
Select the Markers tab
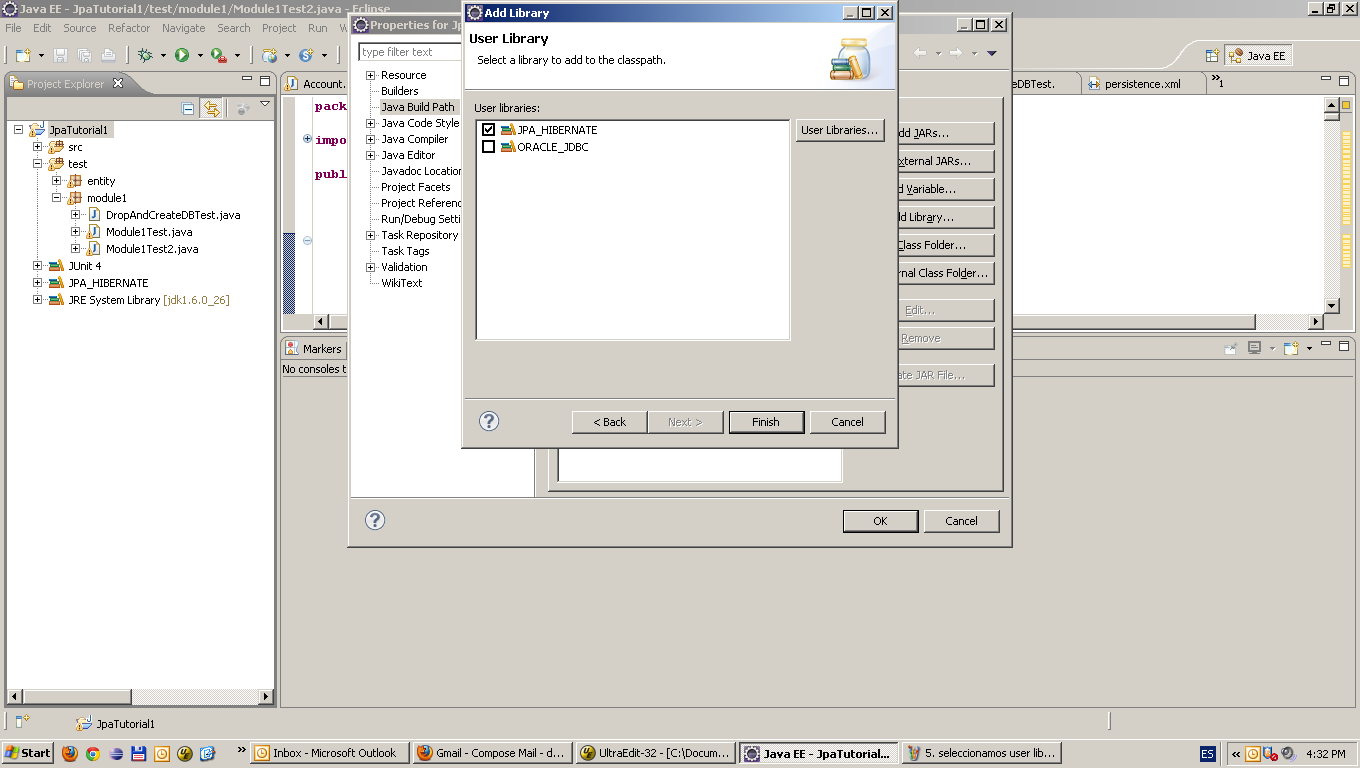[318, 348]
